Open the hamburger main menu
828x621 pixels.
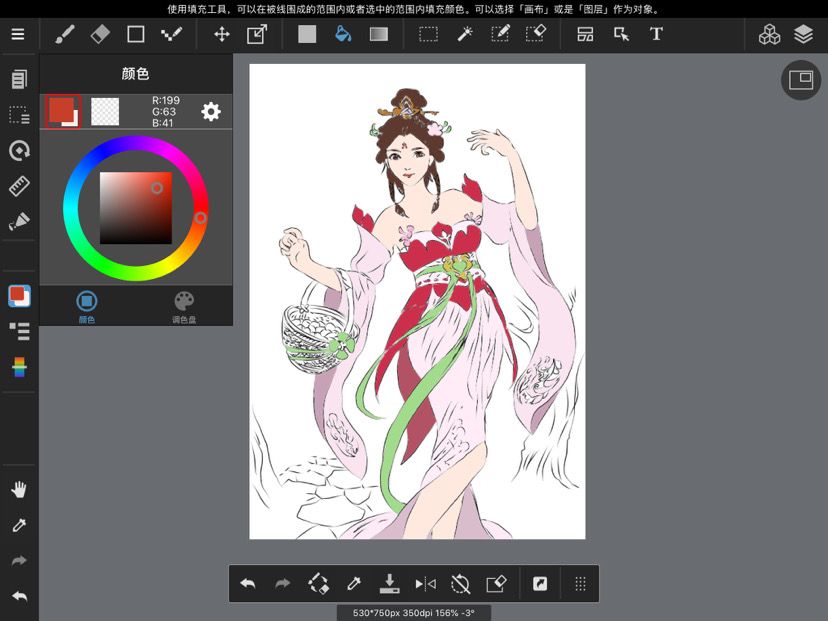[x=18, y=34]
